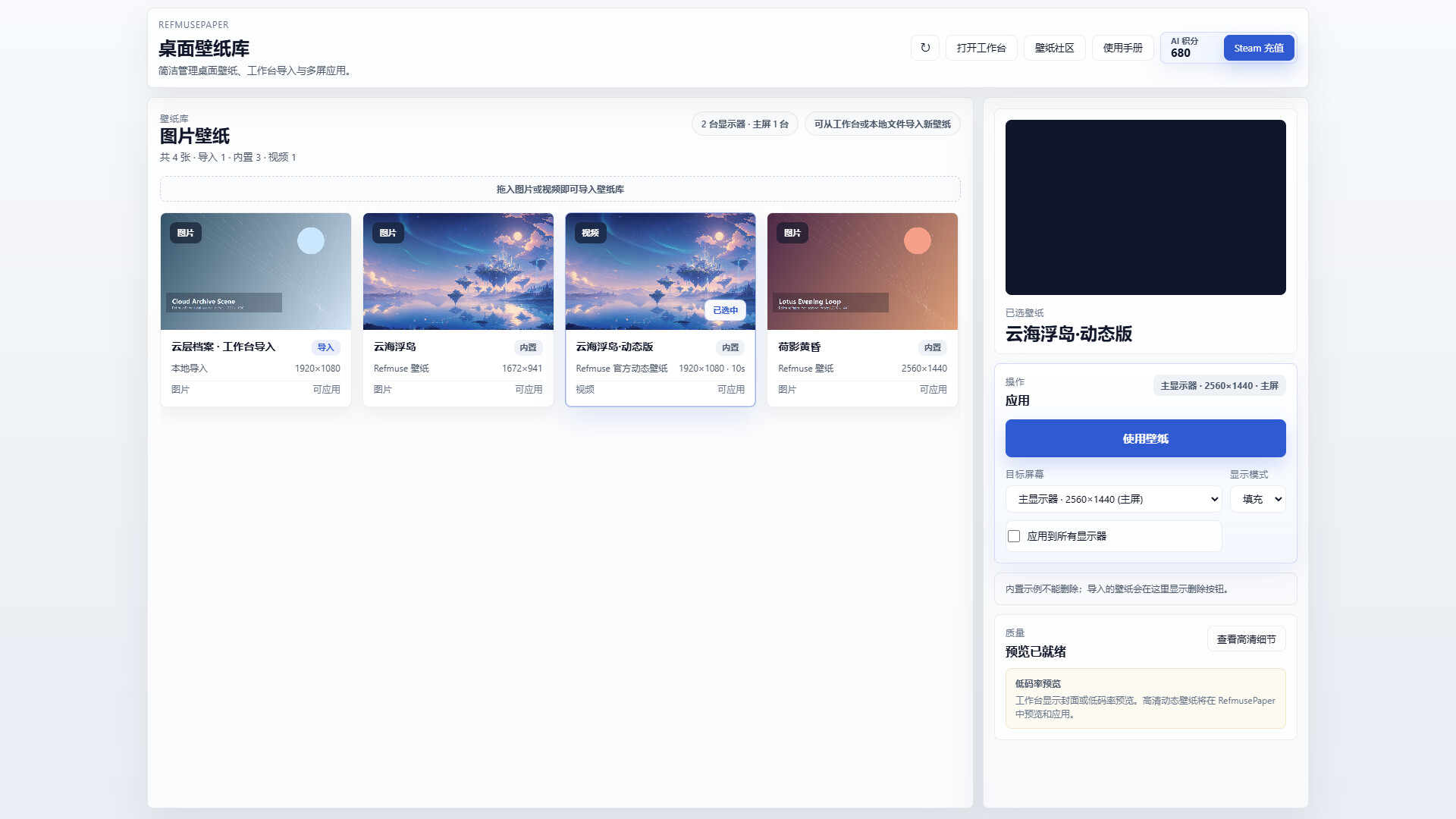Open 壁纸社区 community page

click(x=1054, y=48)
